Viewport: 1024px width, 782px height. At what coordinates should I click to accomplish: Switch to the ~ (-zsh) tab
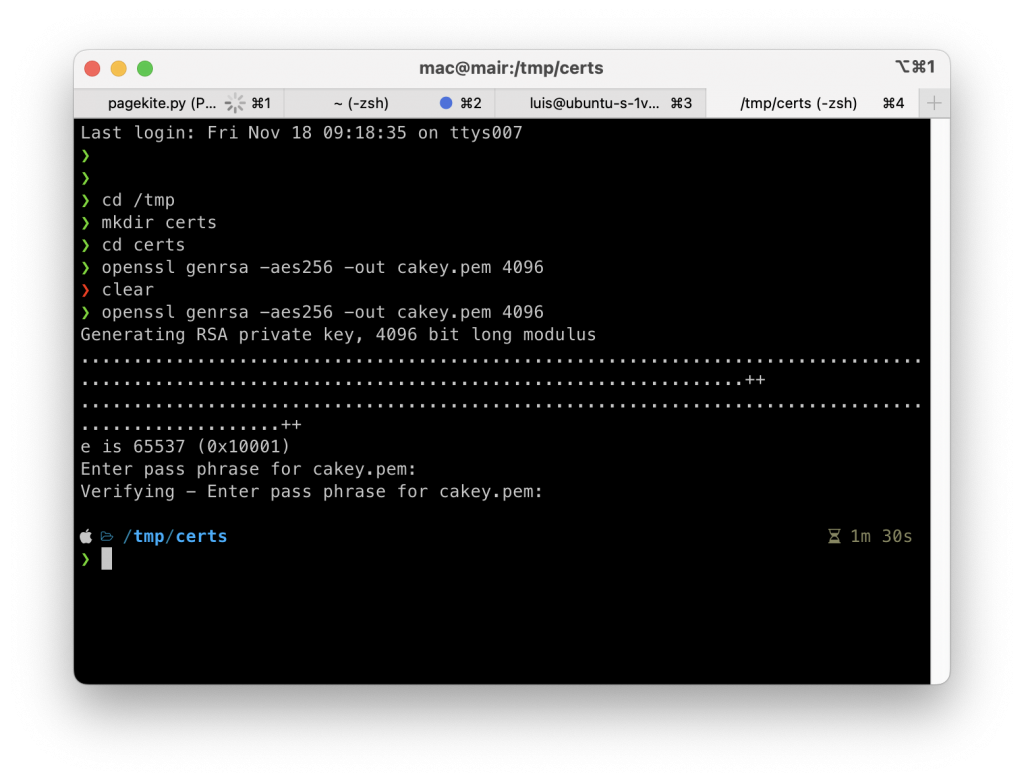(x=389, y=103)
